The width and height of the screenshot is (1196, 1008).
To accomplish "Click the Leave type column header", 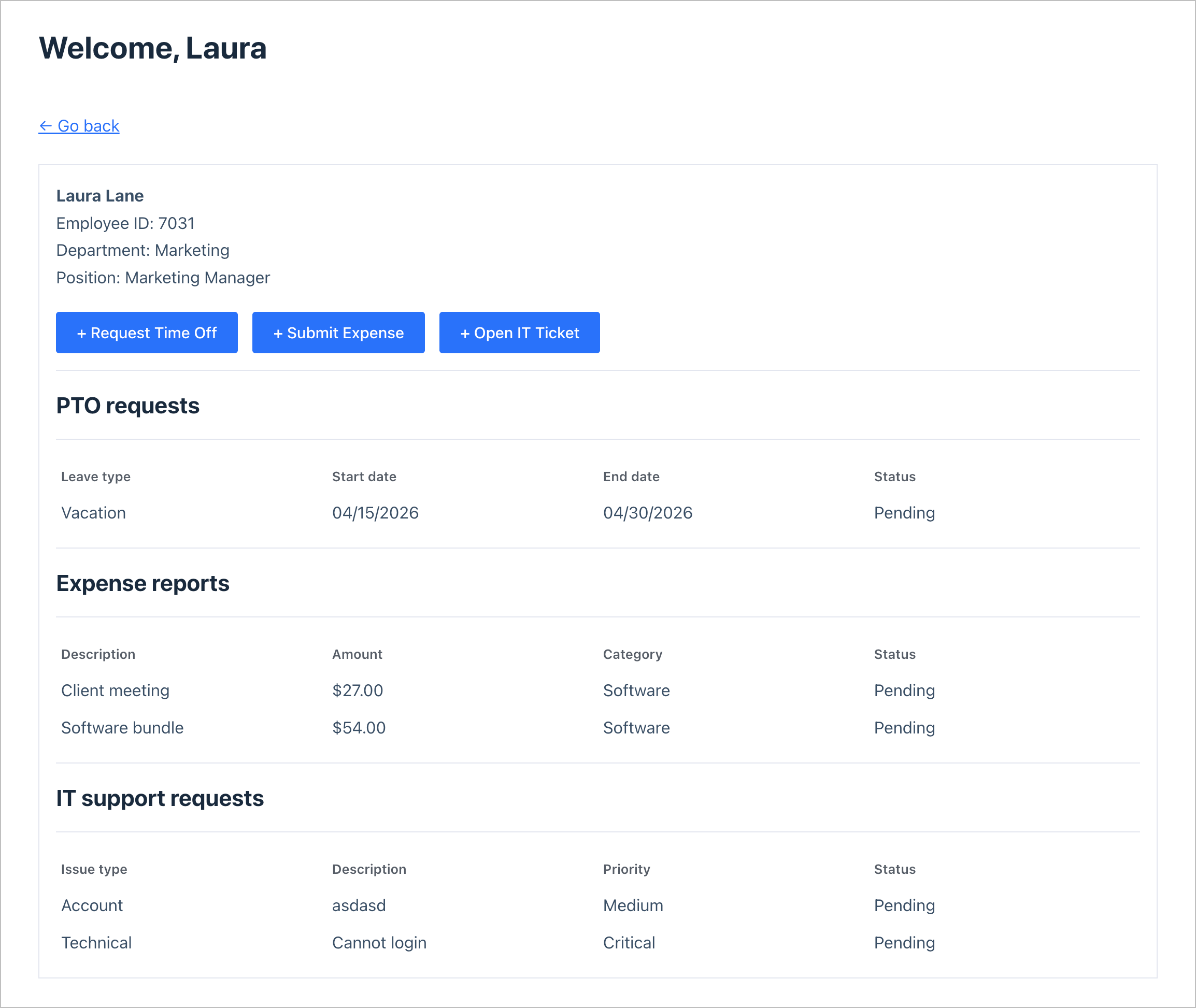I will (95, 477).
